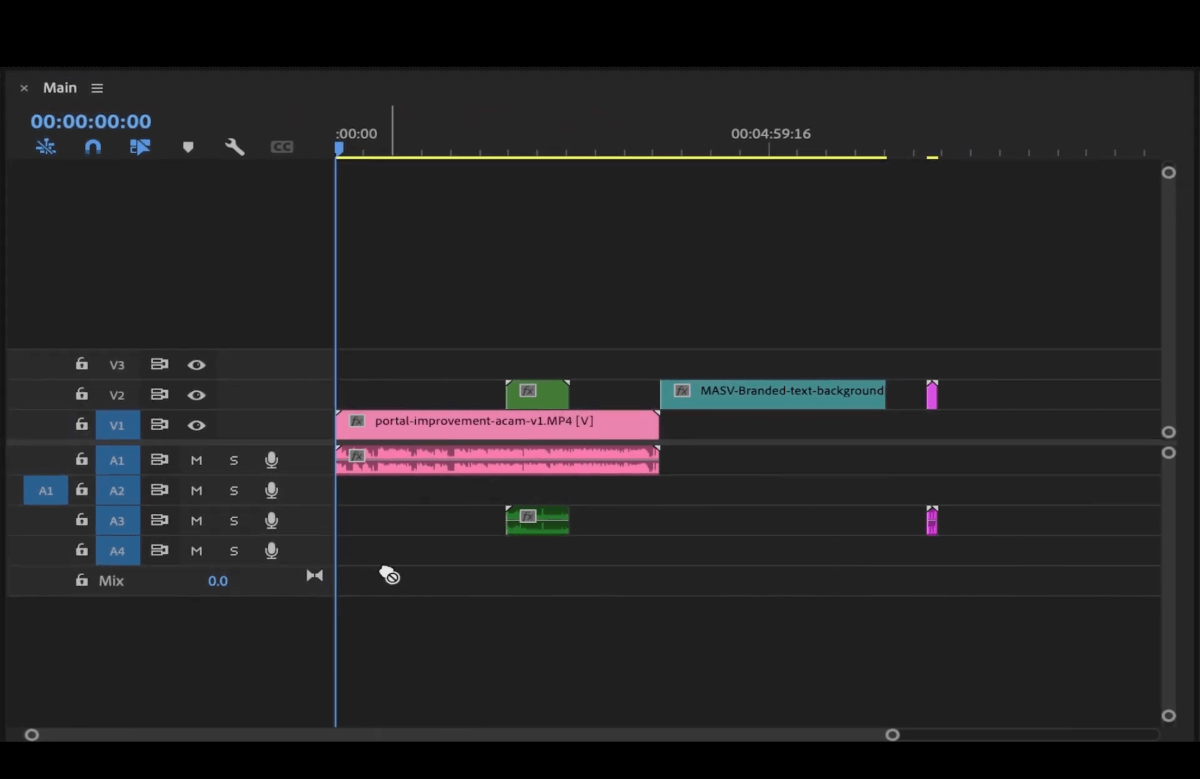Toggle A2 track targeting
The width and height of the screenshot is (1200, 779).
(x=117, y=490)
